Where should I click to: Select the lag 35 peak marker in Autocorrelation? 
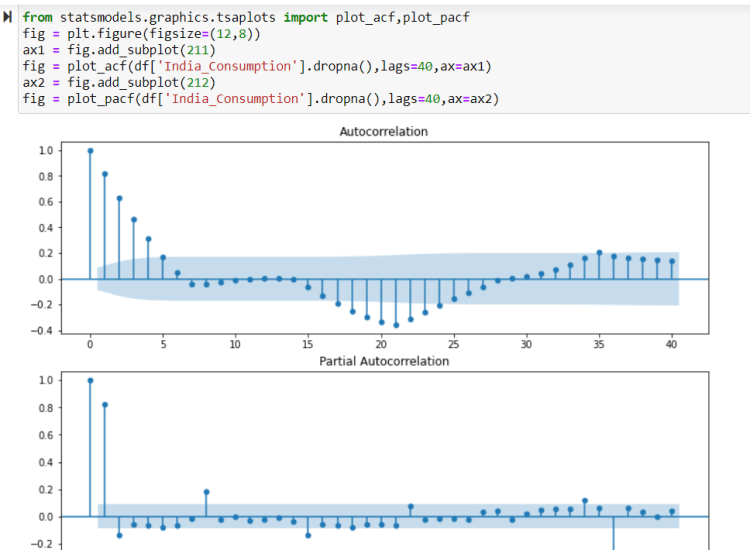coord(599,253)
